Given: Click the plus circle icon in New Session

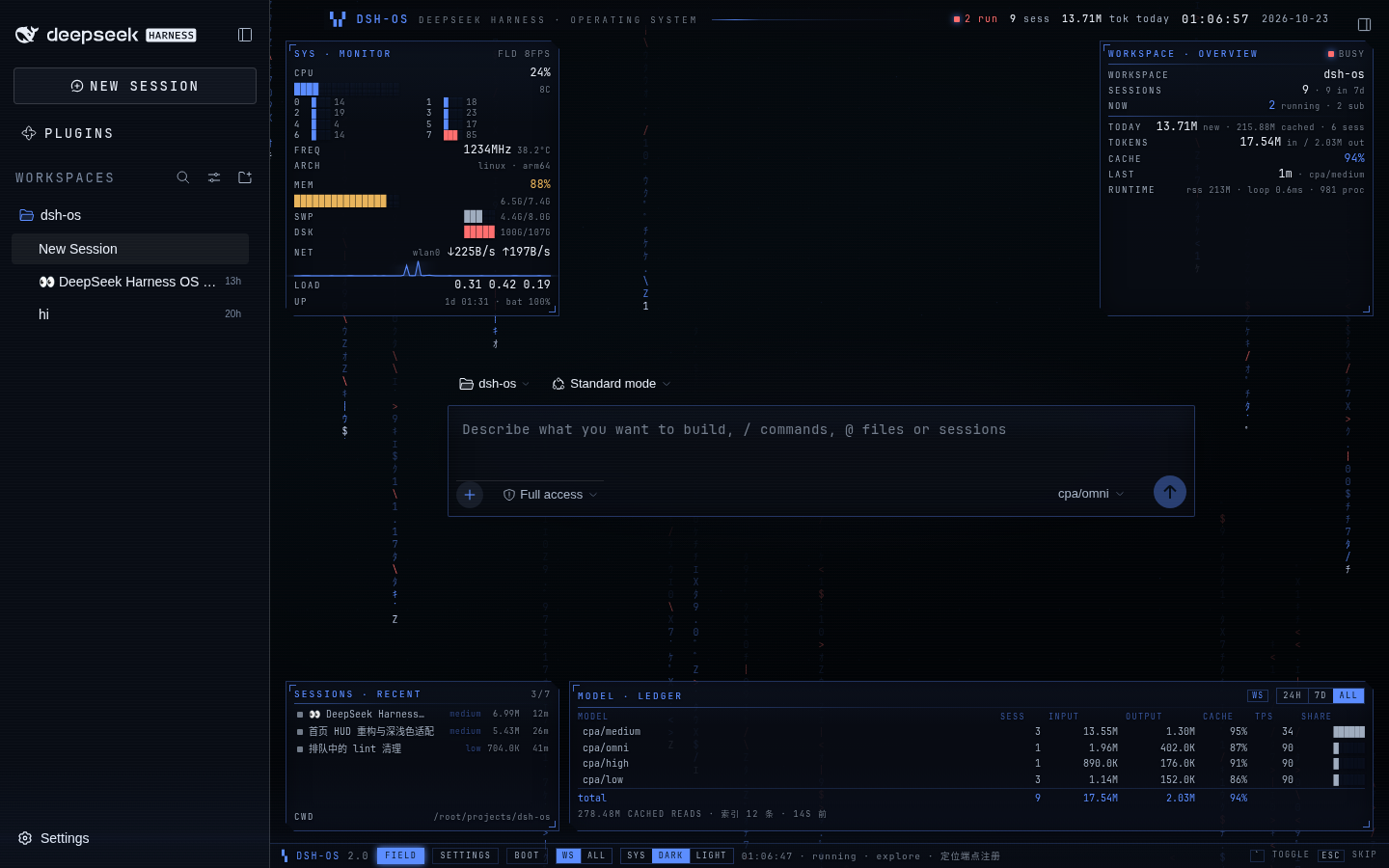Looking at the screenshot, I should click(77, 86).
